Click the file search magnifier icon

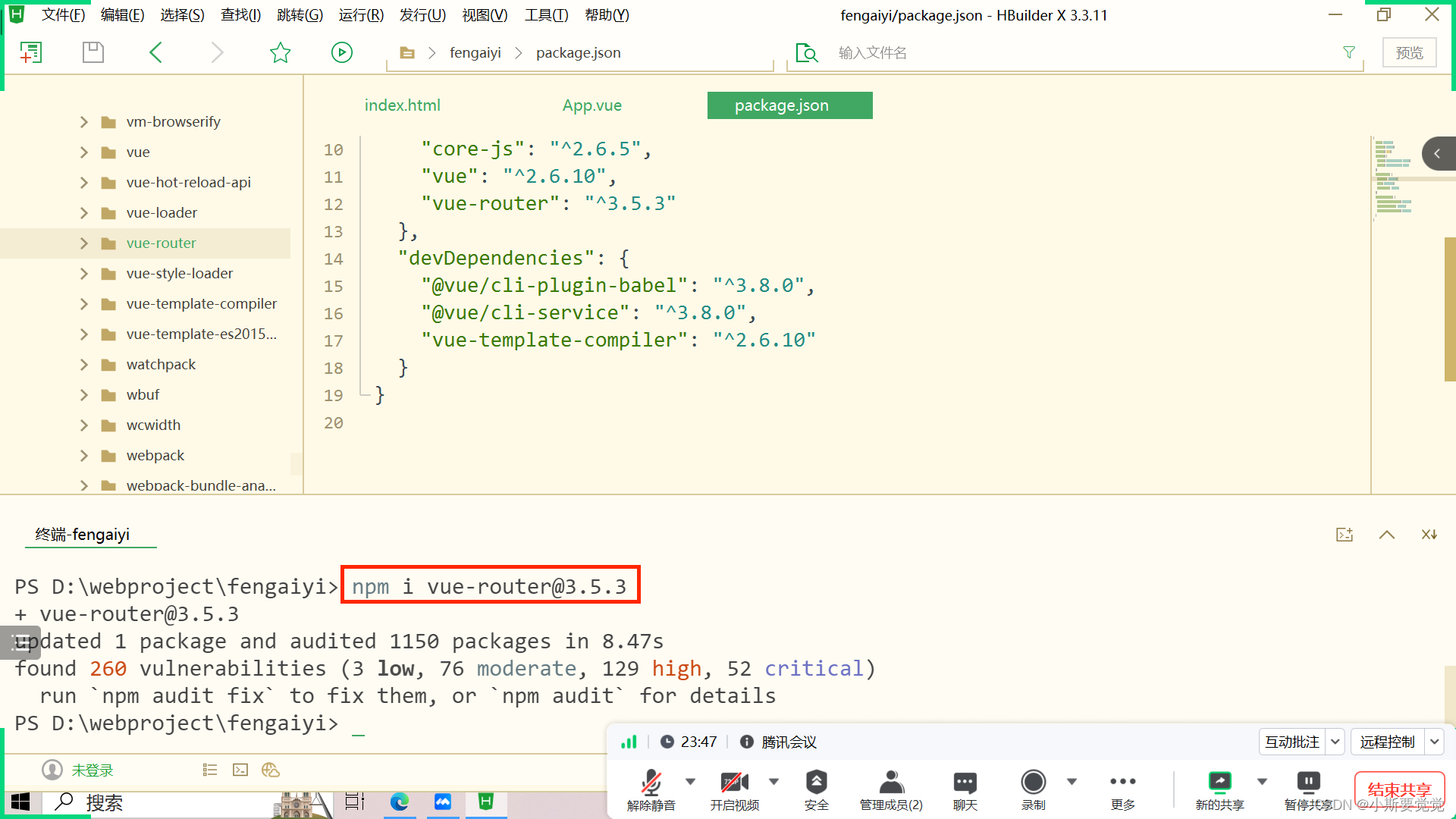[807, 53]
